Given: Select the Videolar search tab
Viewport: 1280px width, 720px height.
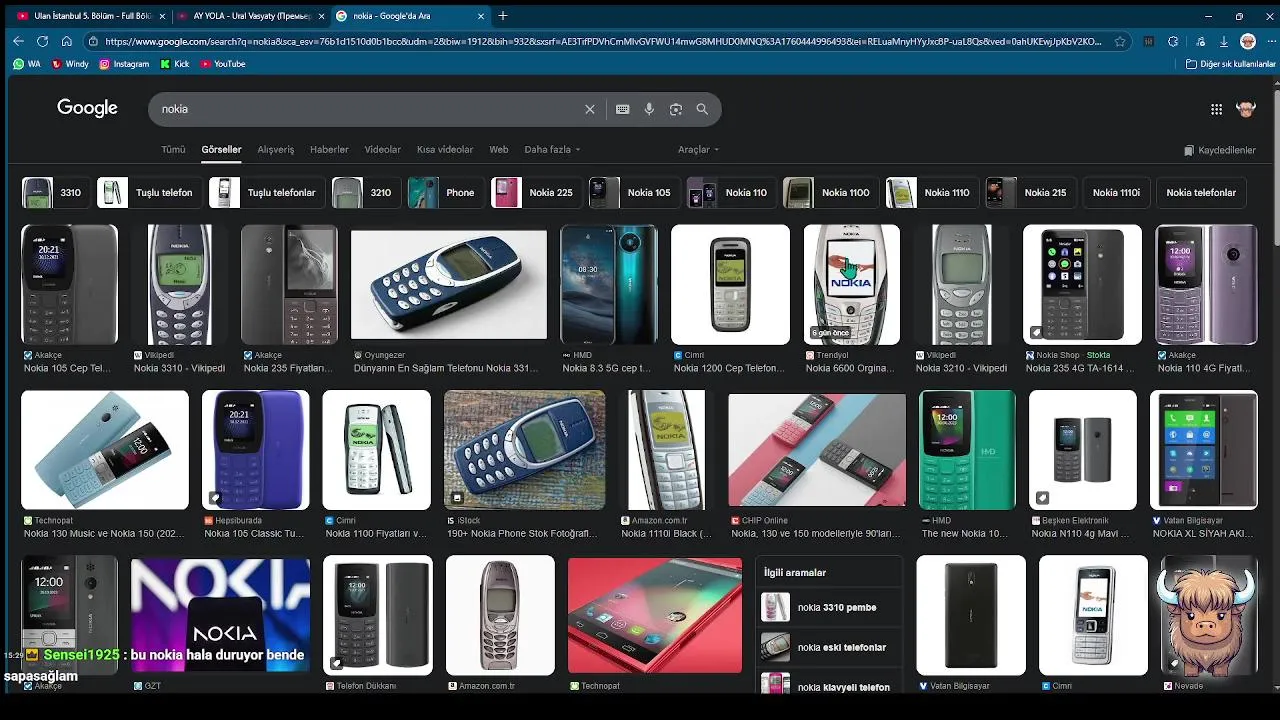Looking at the screenshot, I should (382, 150).
